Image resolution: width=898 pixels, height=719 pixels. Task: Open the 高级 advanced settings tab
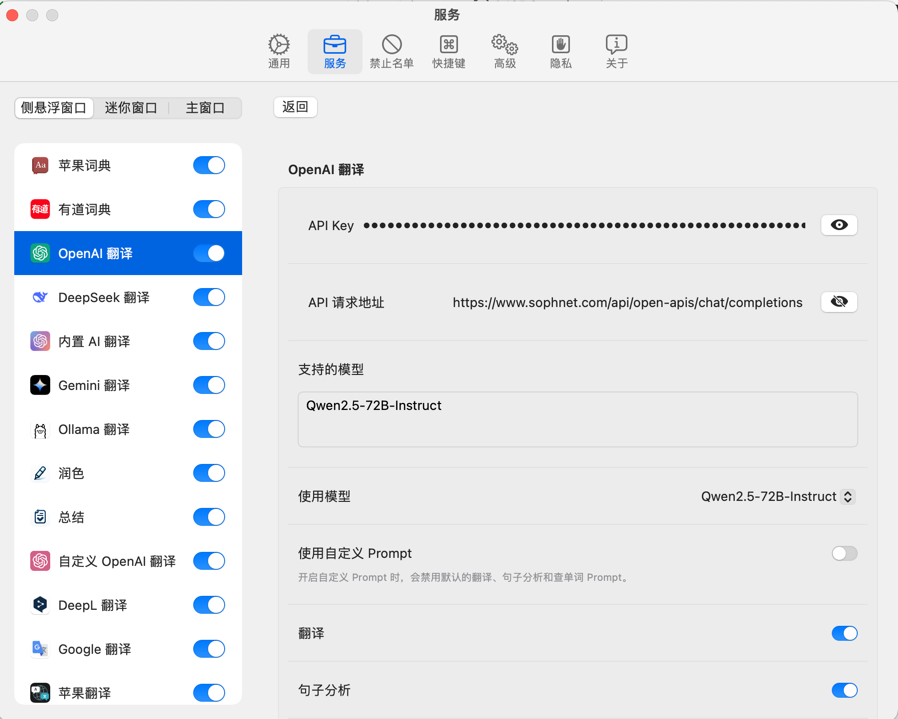pos(505,52)
